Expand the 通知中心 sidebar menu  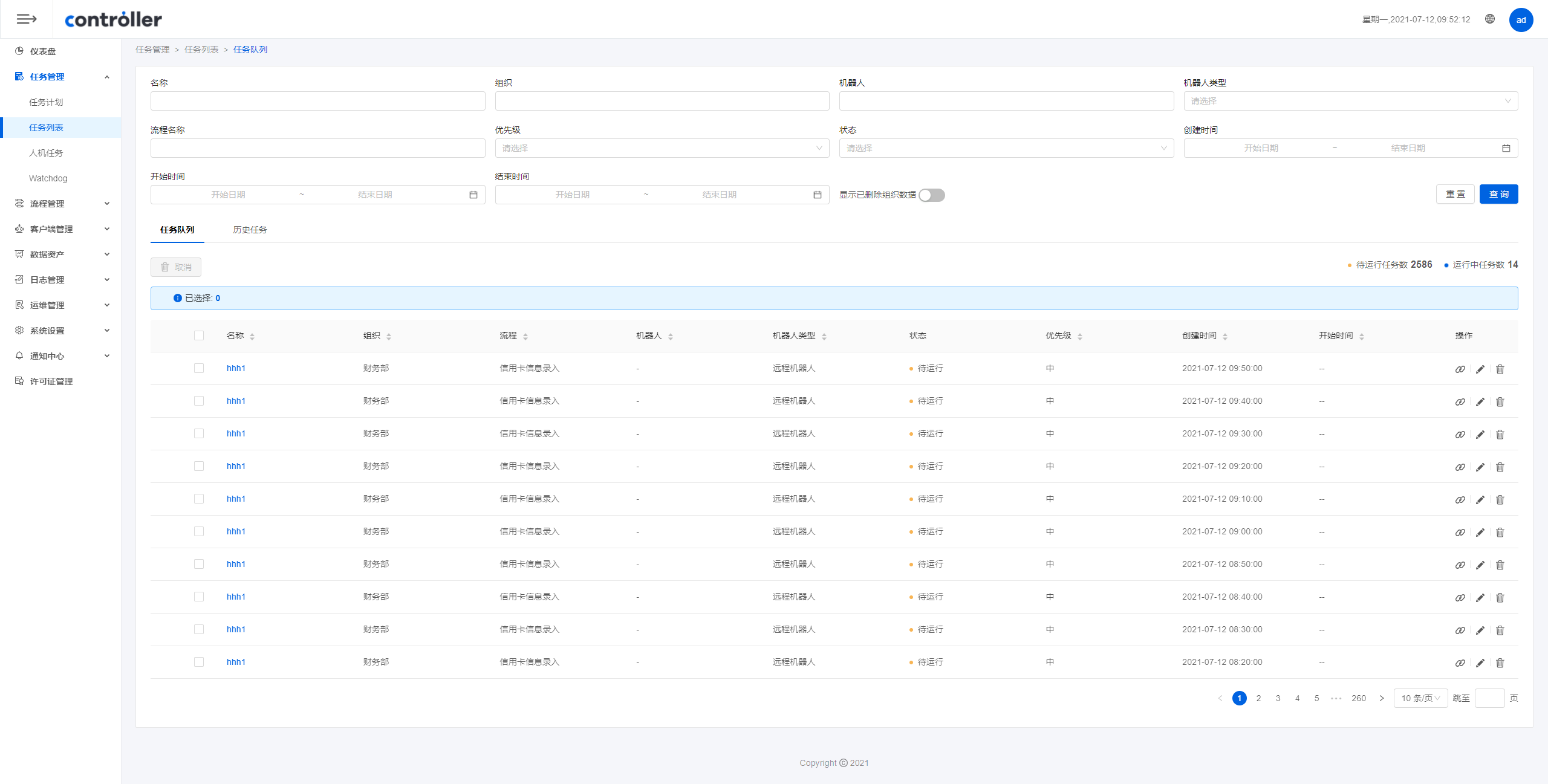coord(60,356)
